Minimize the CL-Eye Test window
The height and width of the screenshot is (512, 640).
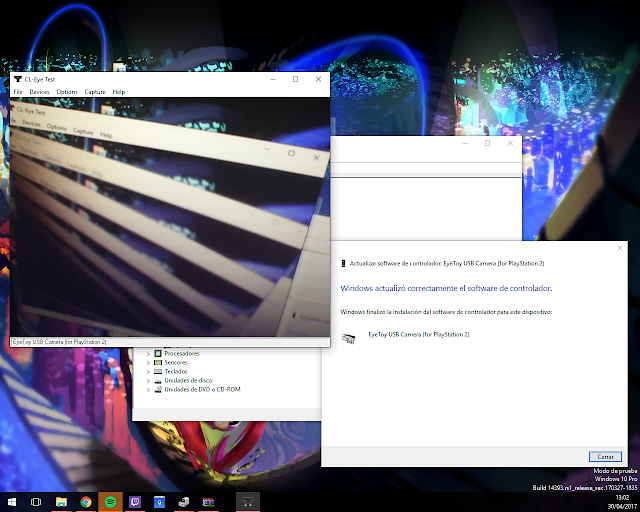click(x=273, y=79)
